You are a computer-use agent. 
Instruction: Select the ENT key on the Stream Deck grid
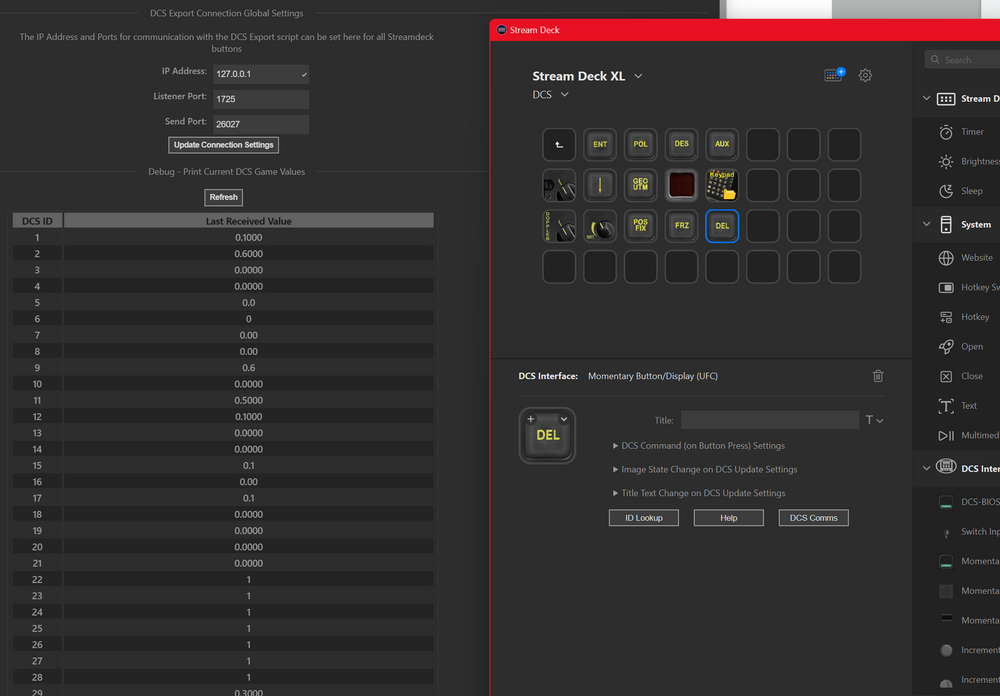coord(599,144)
